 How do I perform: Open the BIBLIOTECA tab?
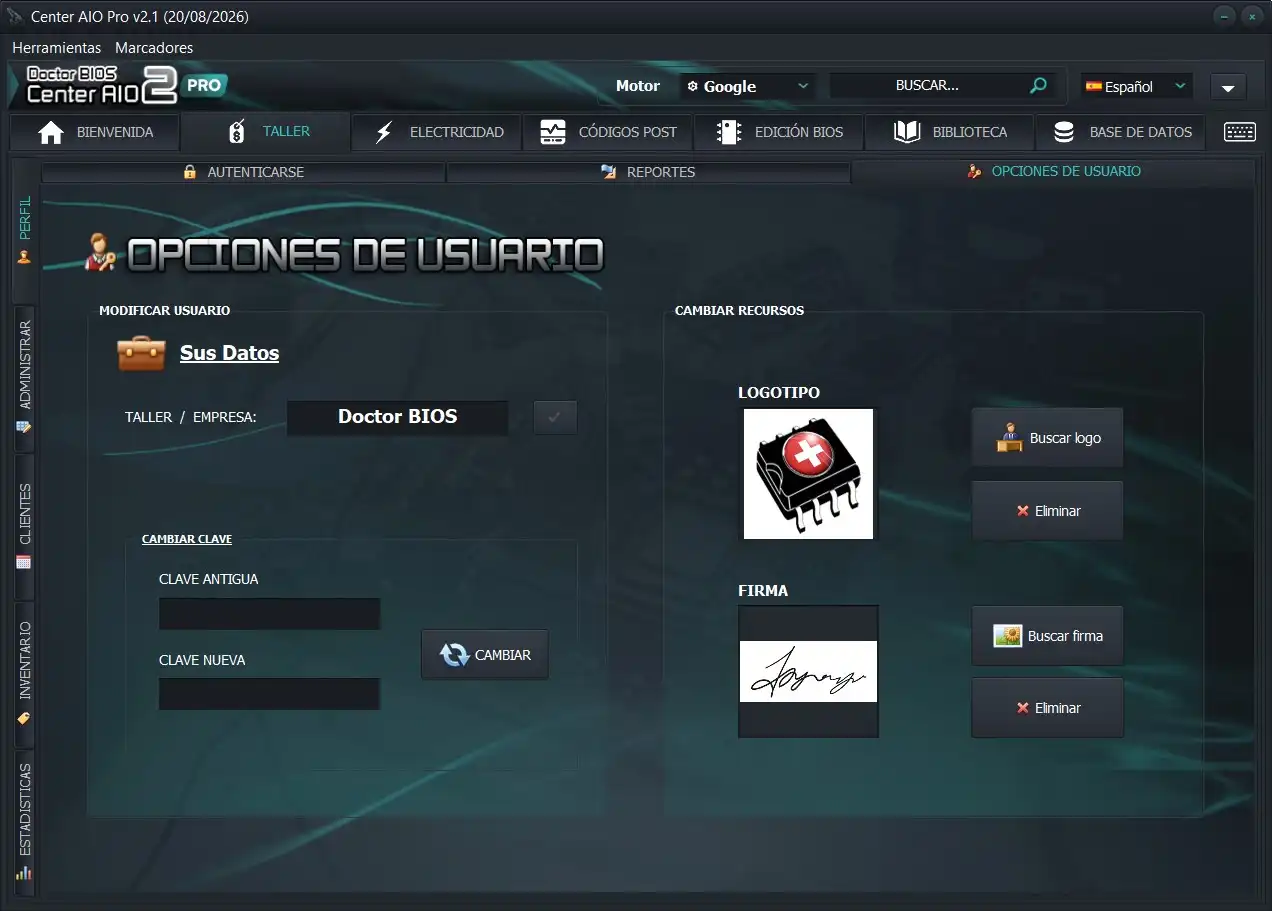point(949,132)
